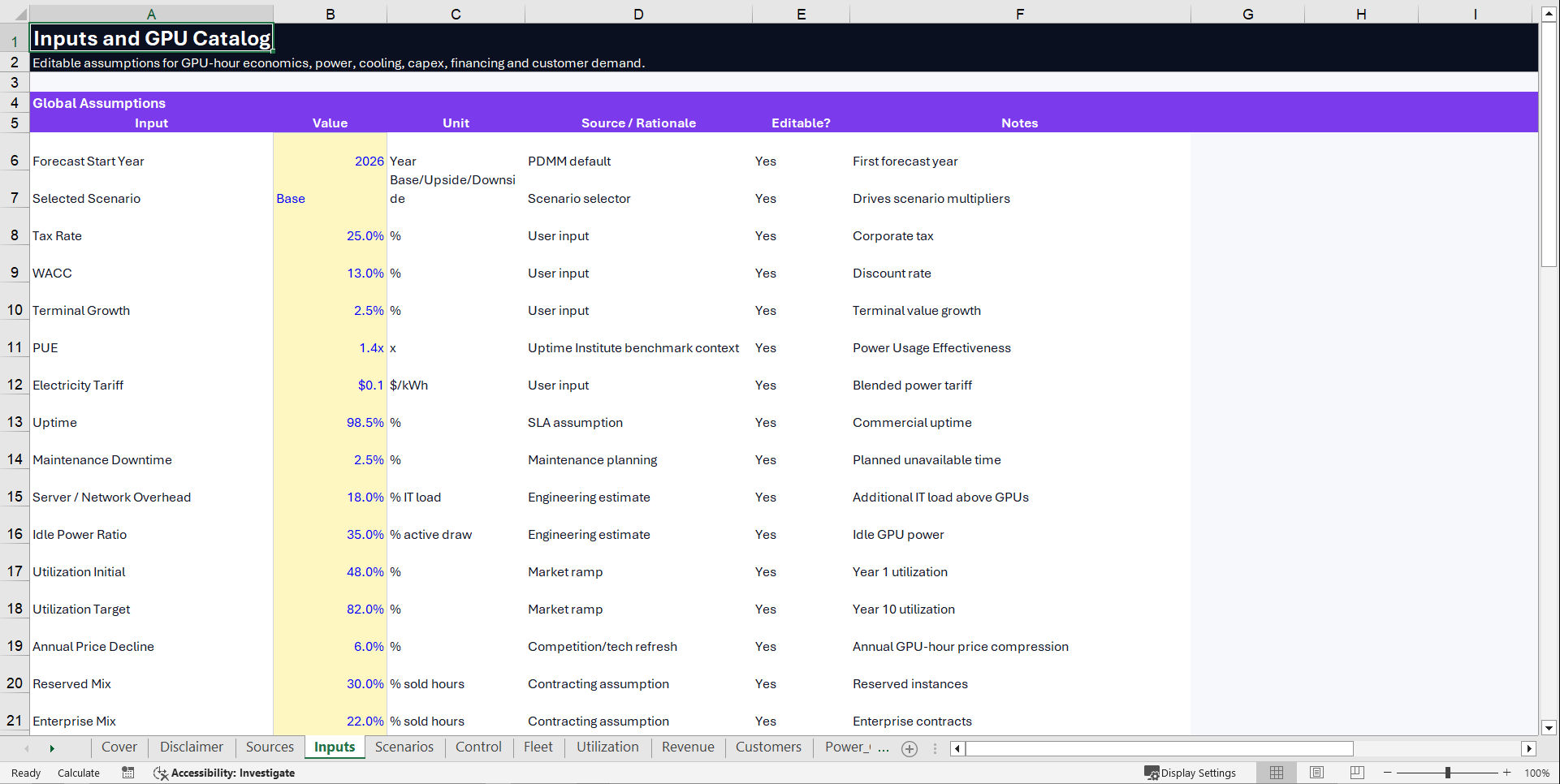
Task: Add a new sheet with the plus icon
Action: tap(910, 749)
